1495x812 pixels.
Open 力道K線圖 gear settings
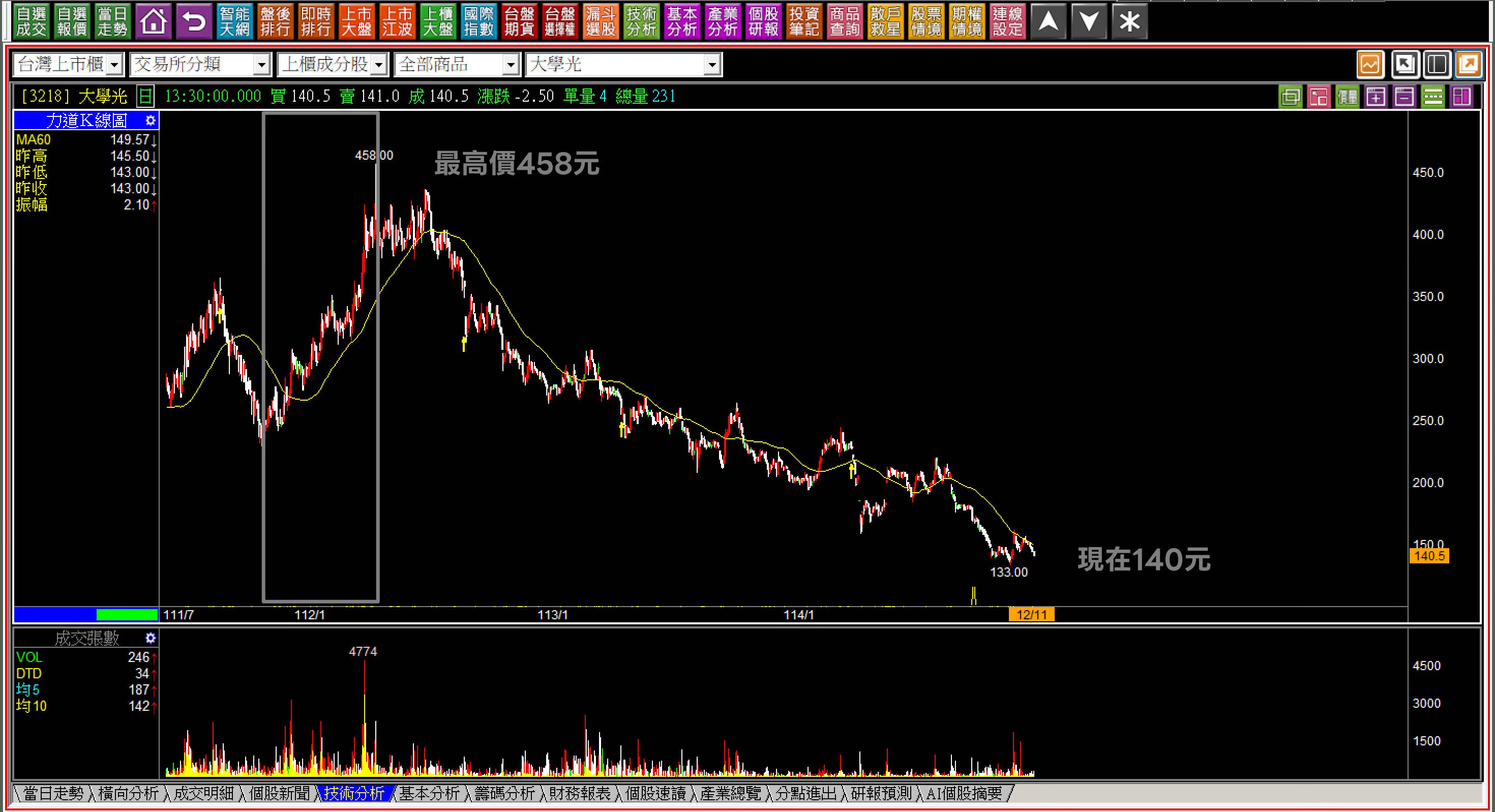point(151,121)
